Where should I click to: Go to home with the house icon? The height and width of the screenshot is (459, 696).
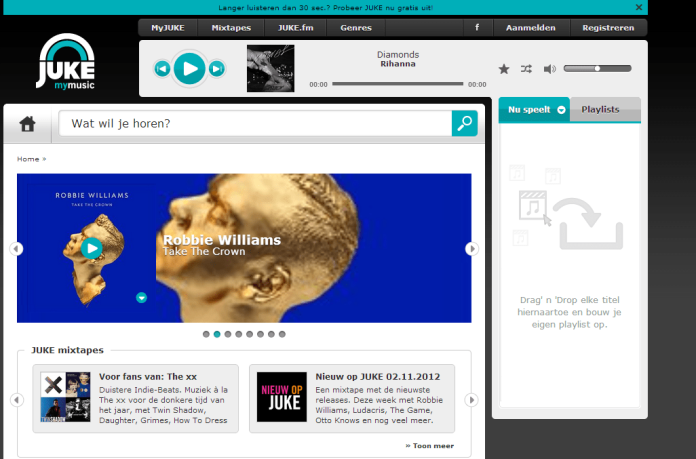[x=28, y=123]
